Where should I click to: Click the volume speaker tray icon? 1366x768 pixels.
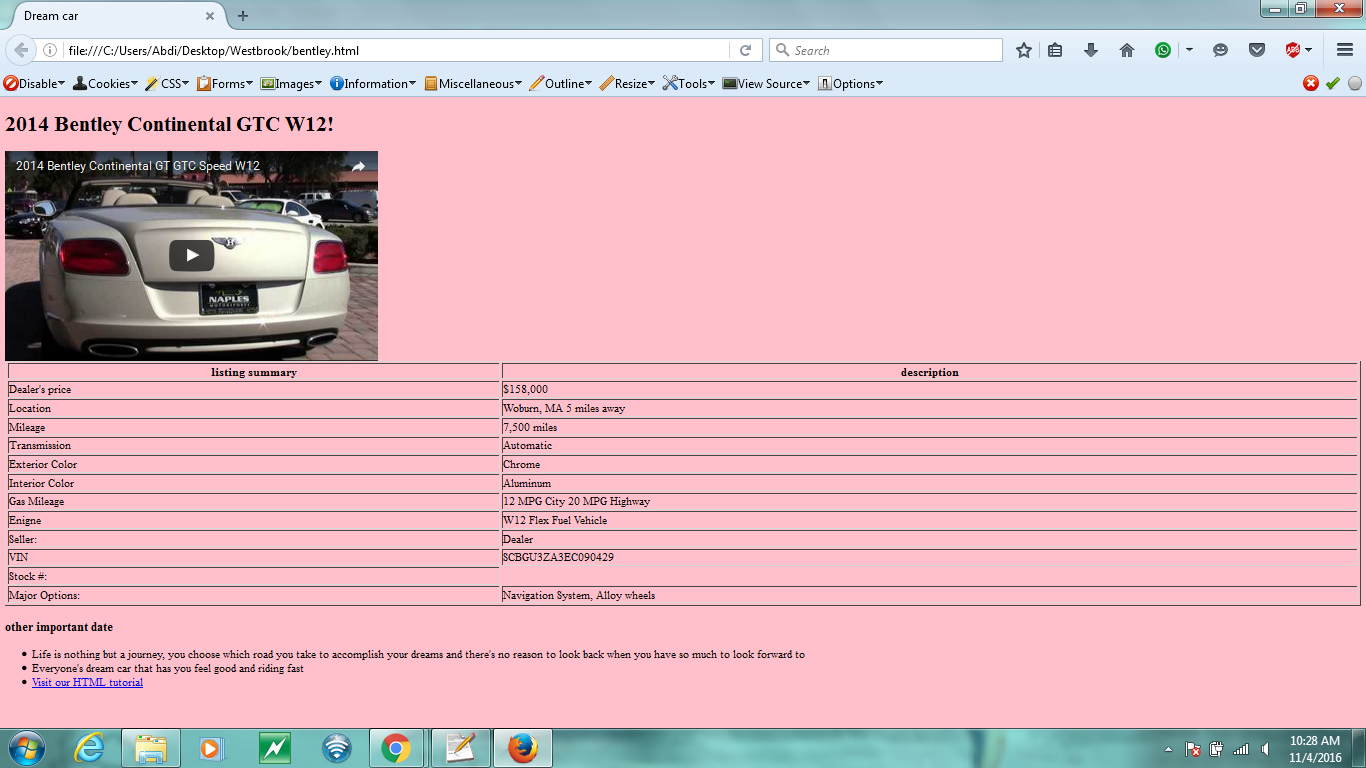1266,749
